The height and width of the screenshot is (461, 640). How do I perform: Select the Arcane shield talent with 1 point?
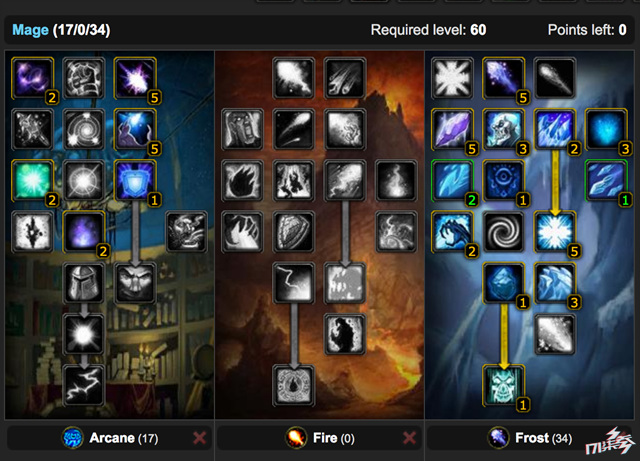(135, 180)
